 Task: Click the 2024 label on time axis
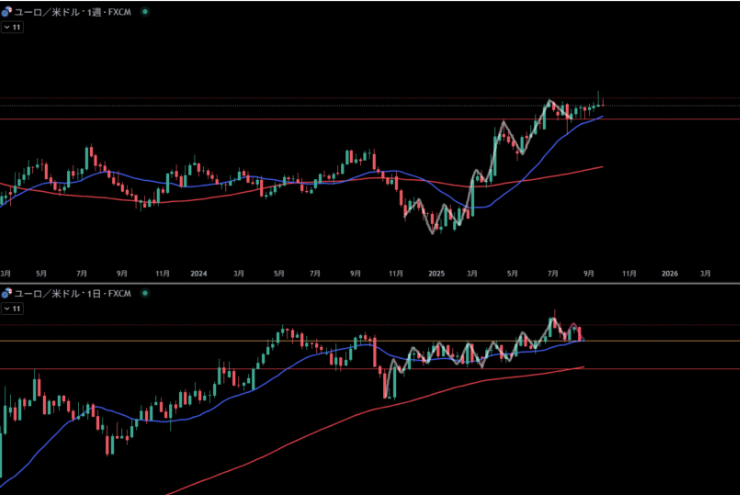198,272
